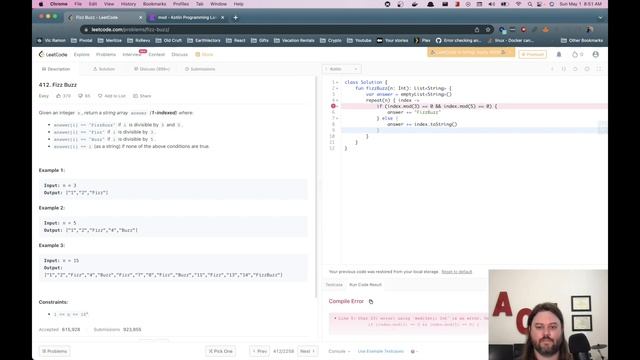Image resolution: width=640 pixels, height=360 pixels.
Task: Click the LeetCode logo
Action: (53, 54)
